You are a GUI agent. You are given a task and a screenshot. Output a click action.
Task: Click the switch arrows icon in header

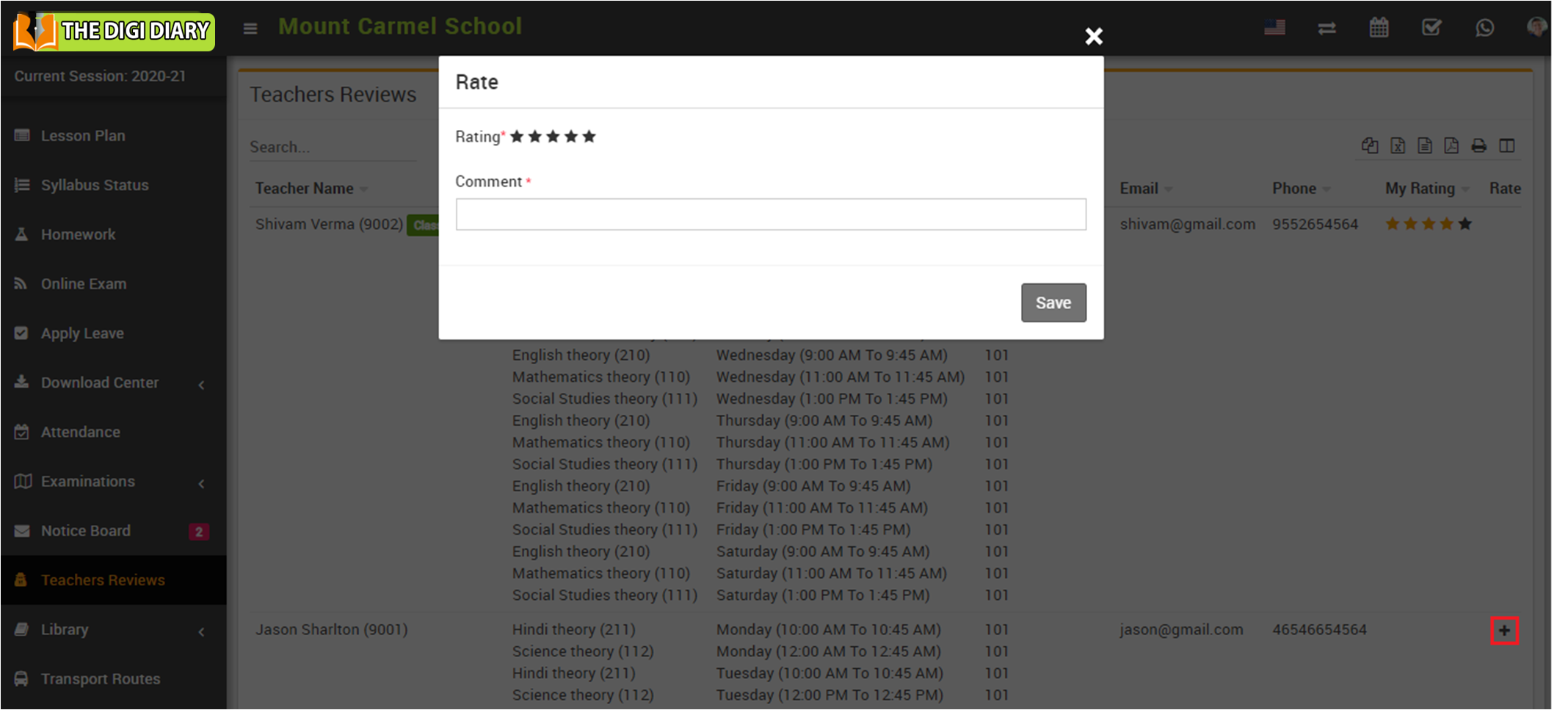1326,29
